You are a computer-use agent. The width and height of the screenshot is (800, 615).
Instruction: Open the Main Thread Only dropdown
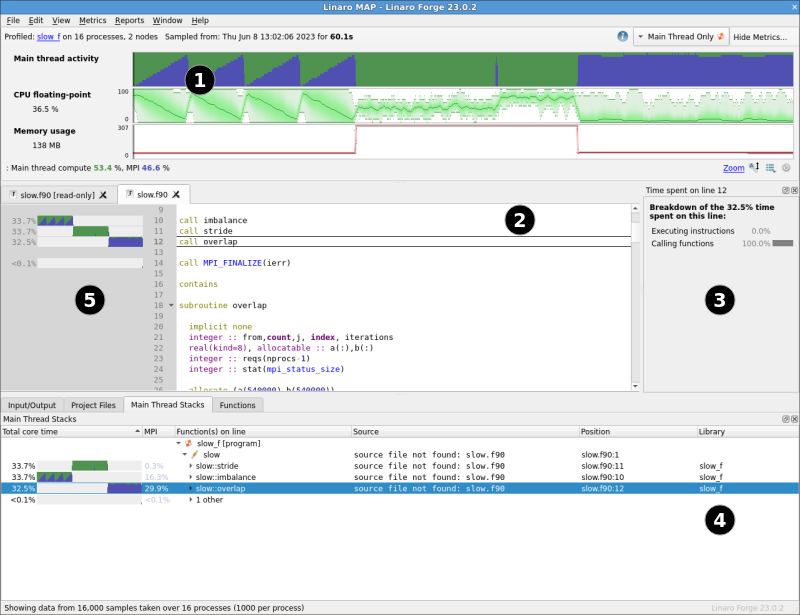(681, 37)
